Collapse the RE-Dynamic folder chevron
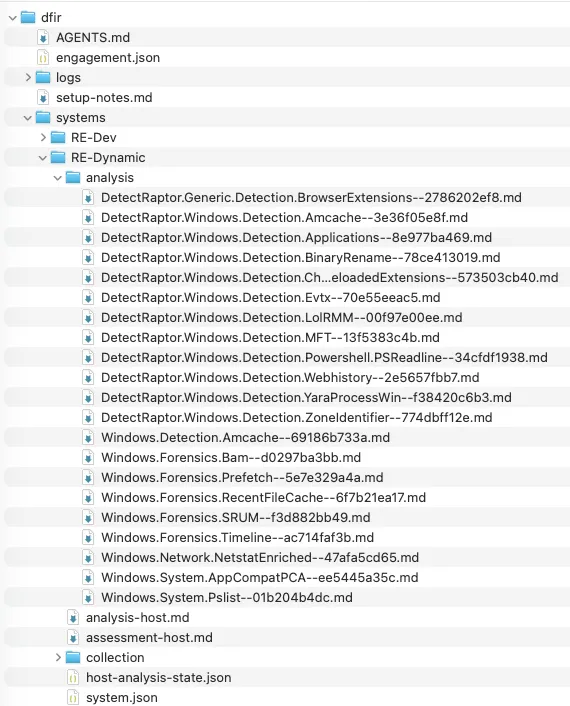Screen dimensions: 570x706 click(43, 158)
